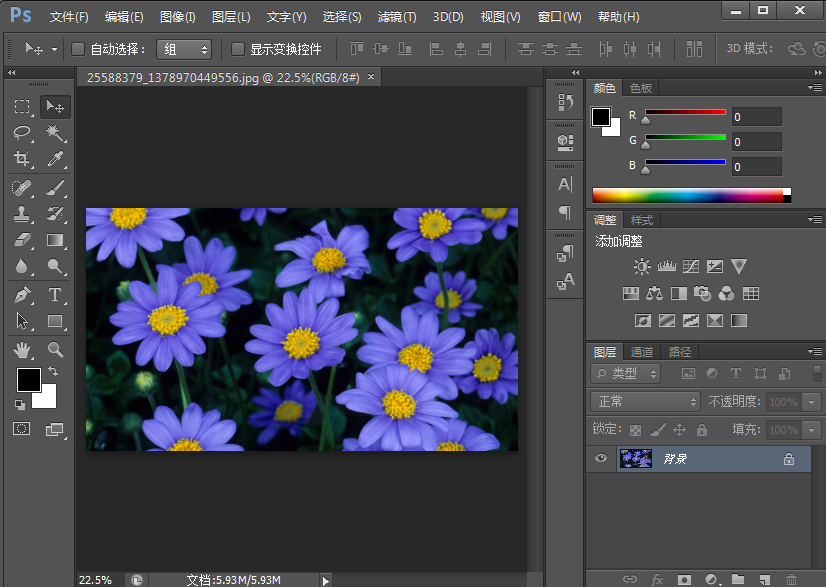Open the Layers panel menu

[815, 351]
